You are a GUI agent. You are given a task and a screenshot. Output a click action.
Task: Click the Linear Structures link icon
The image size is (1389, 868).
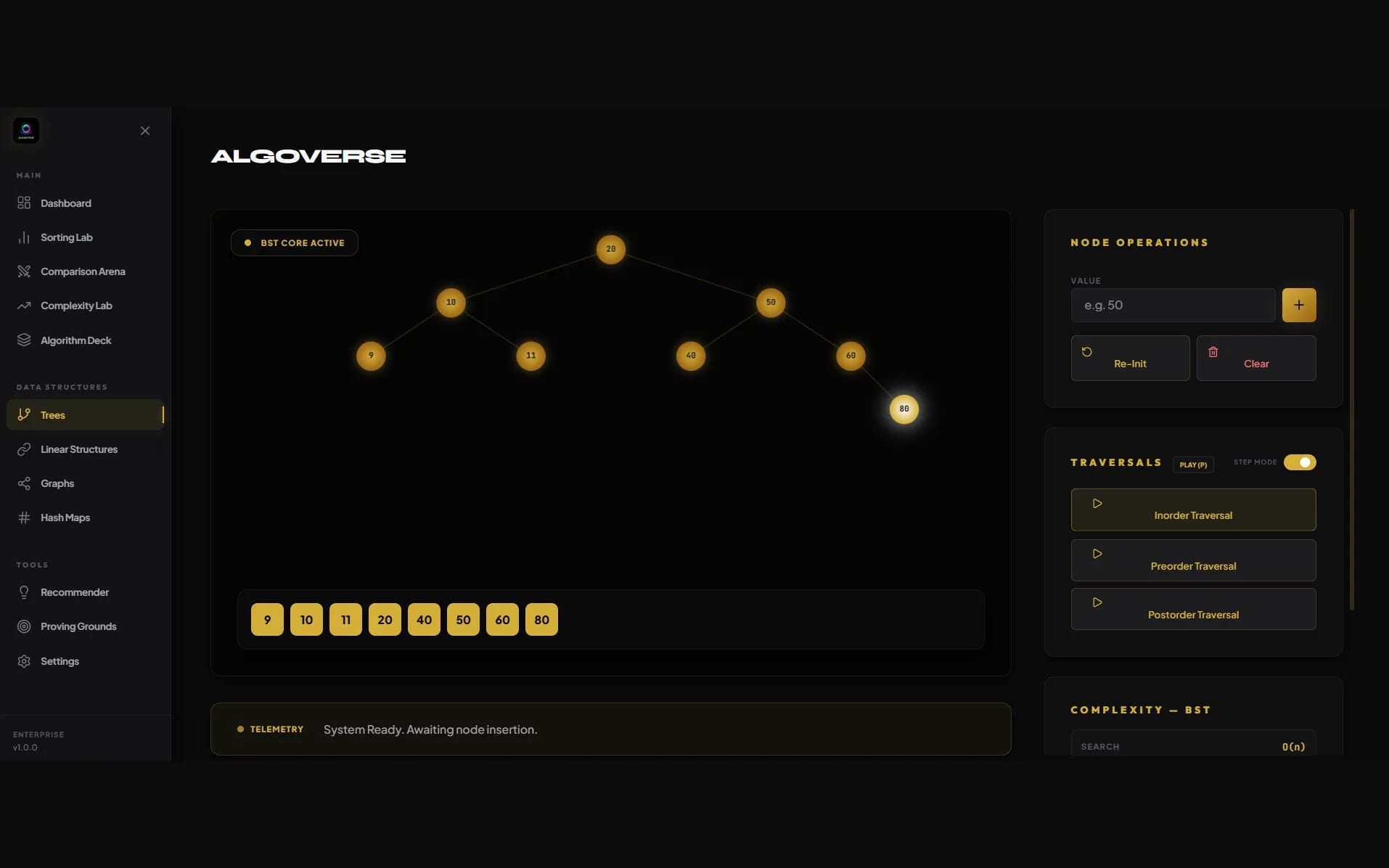click(24, 449)
